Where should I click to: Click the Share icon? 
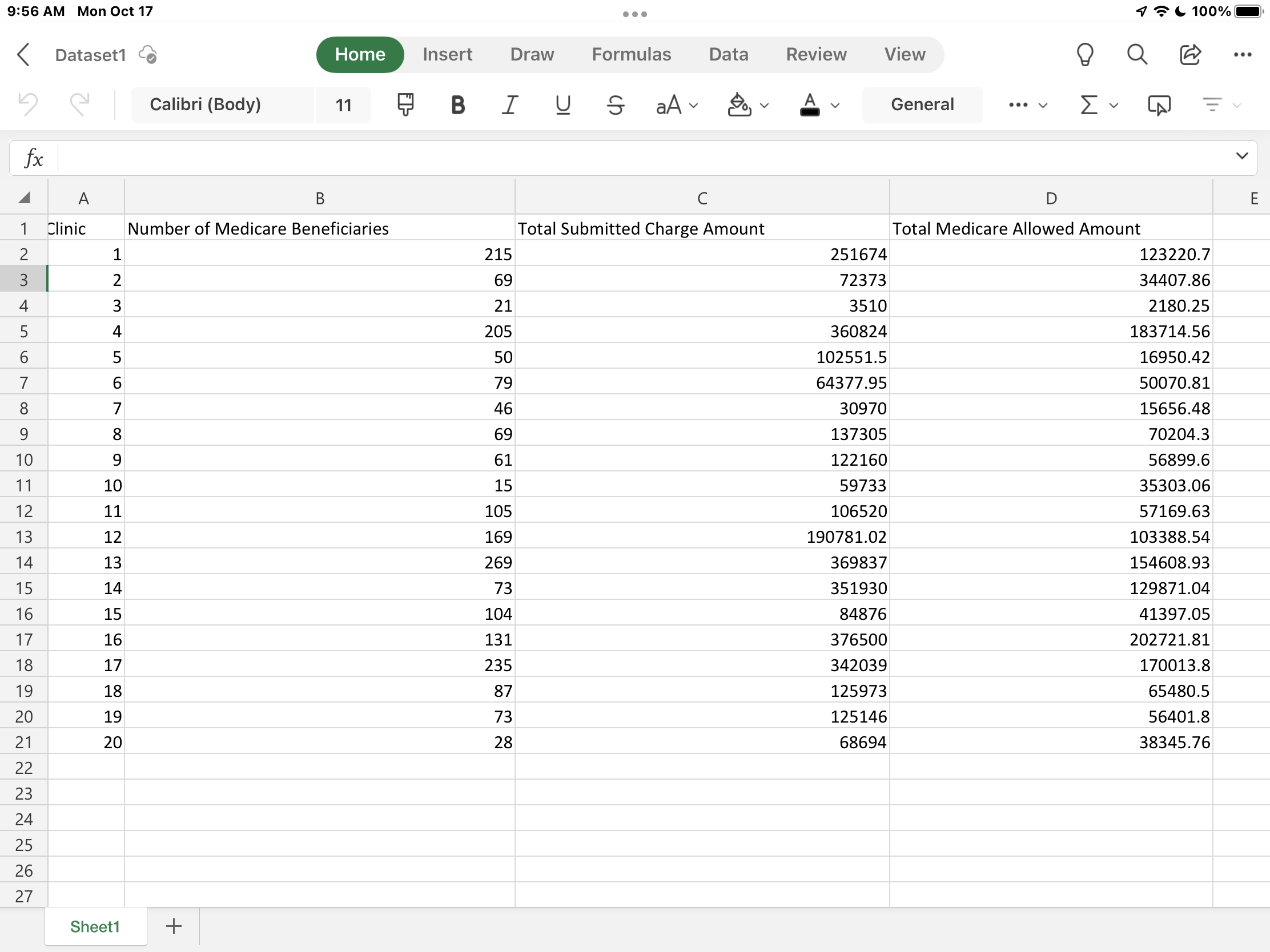point(1190,55)
